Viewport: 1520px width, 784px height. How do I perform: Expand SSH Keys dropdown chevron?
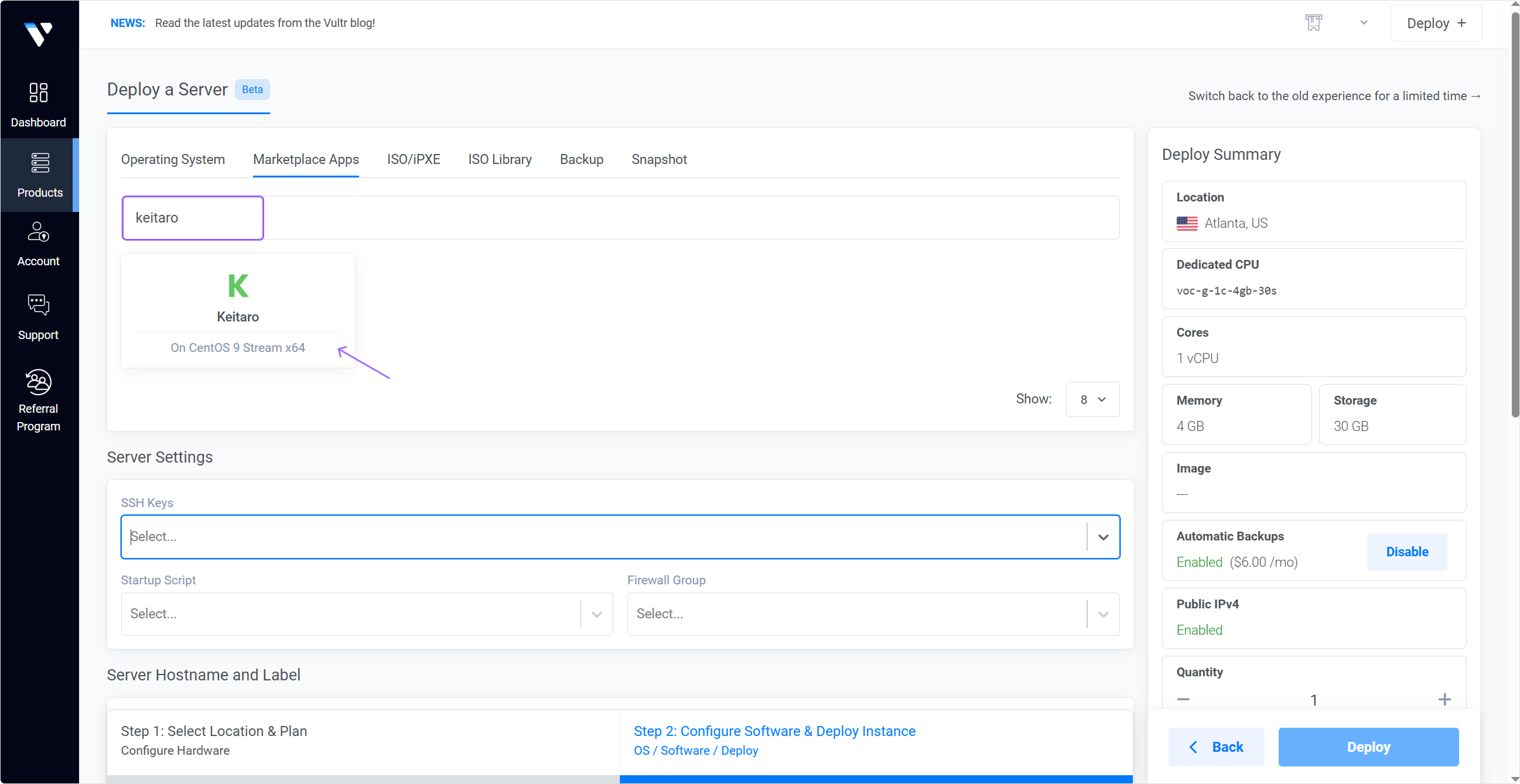1103,537
